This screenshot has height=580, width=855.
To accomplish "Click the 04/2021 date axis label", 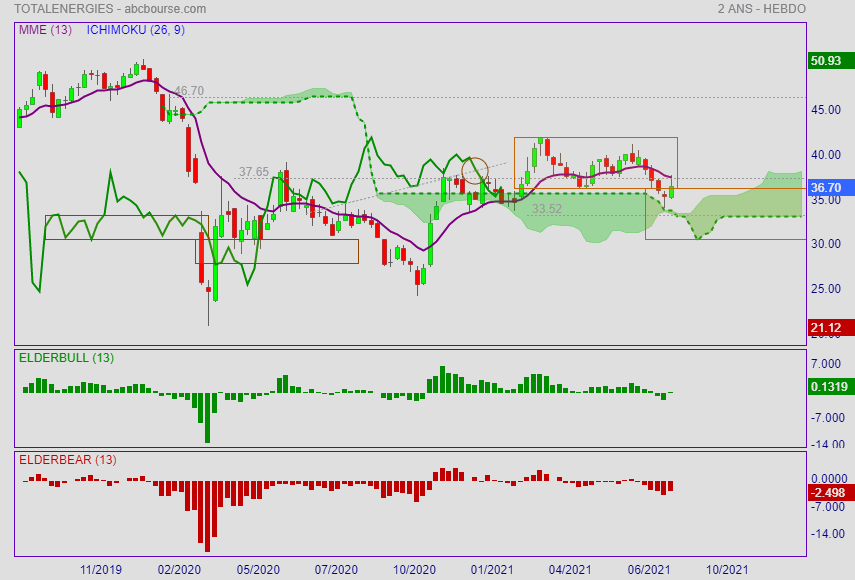I will tap(570, 570).
